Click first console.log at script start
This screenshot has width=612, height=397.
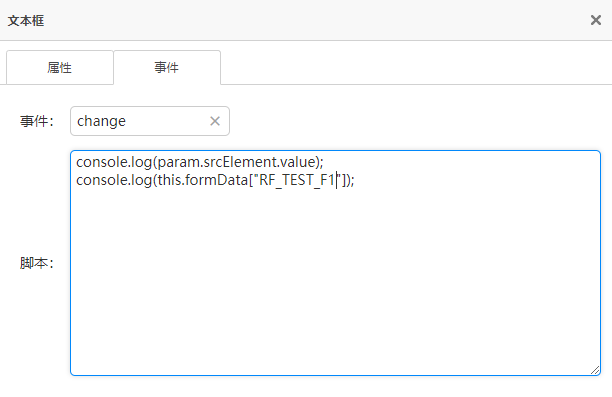(x=114, y=162)
